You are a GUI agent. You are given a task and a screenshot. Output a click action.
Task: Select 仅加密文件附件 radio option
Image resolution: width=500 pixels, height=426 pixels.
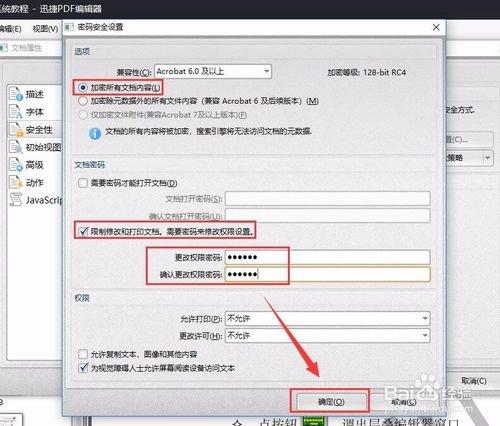(83, 115)
